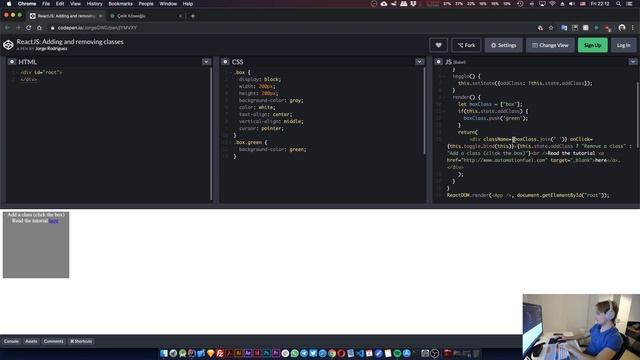This screenshot has width=640, height=360.
Task: Open Notification Center icon
Action: tap(630, 4)
